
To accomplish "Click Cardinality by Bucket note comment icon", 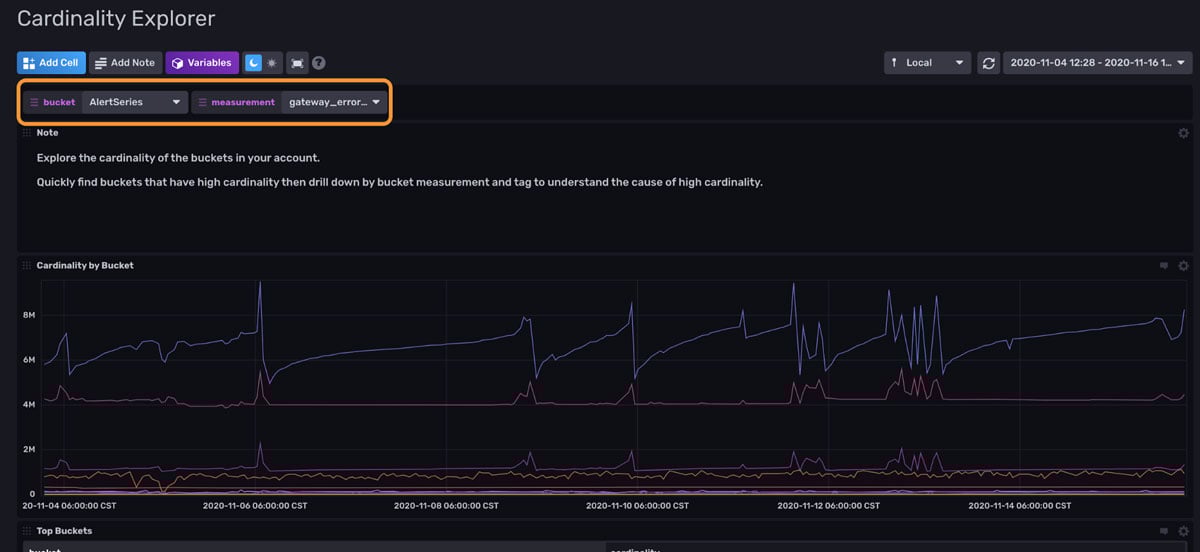I will tap(1164, 266).
